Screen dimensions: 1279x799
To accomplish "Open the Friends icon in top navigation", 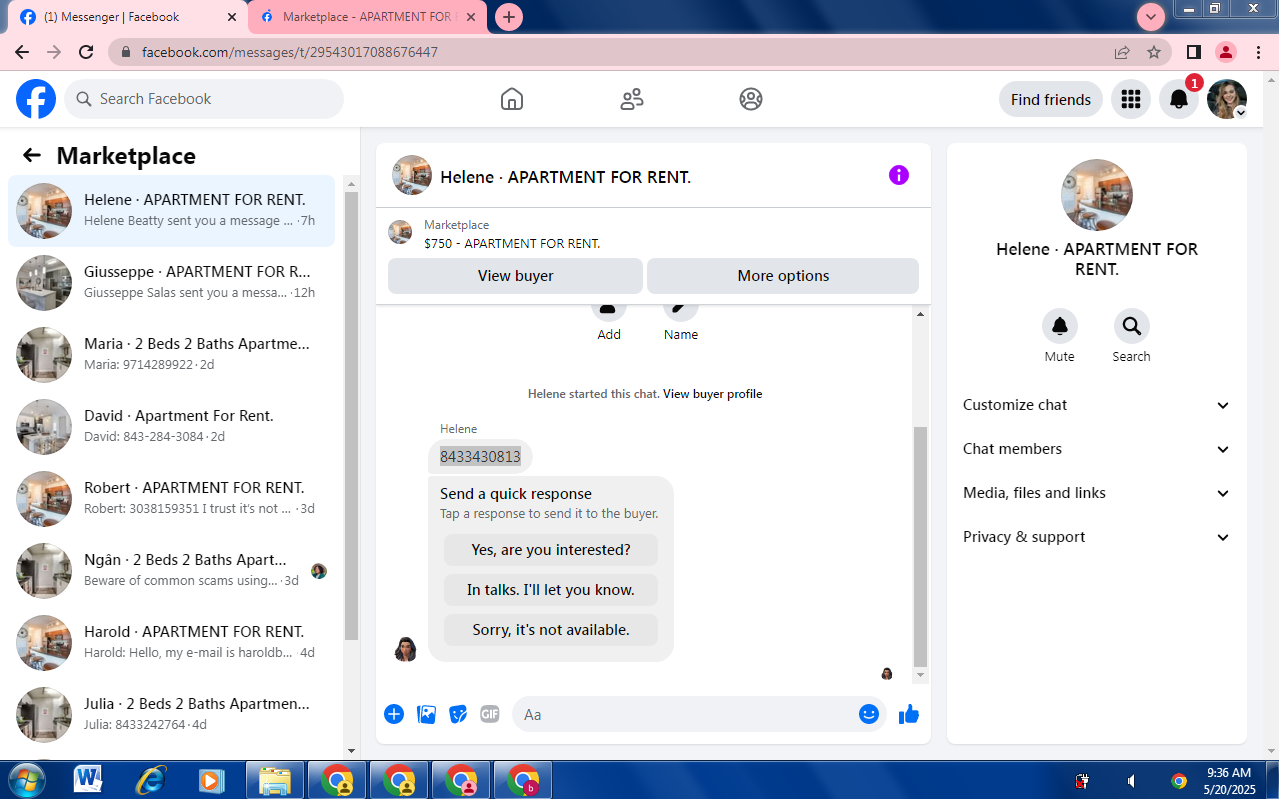I will [x=632, y=99].
